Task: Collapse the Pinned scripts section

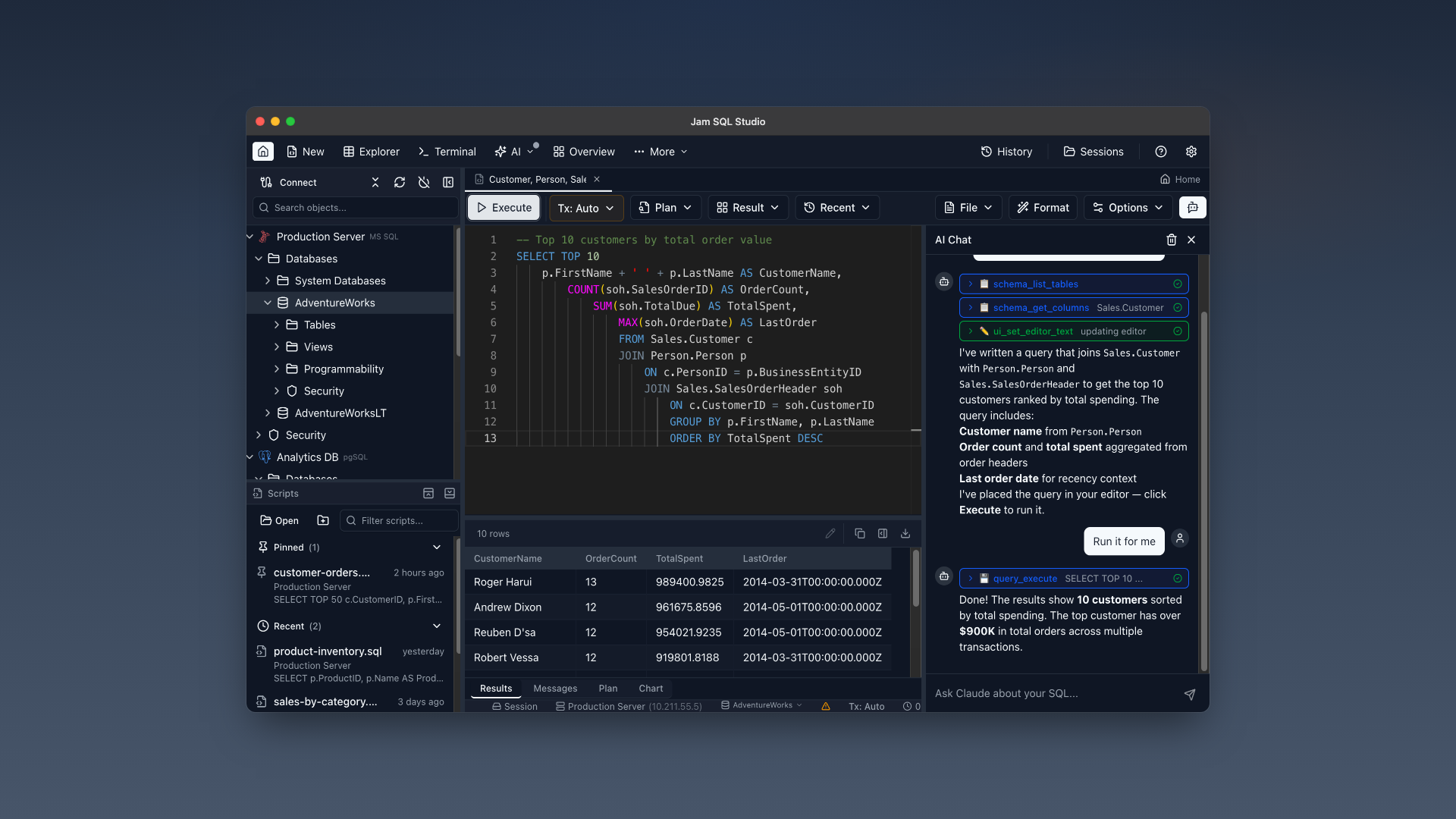Action: click(437, 547)
